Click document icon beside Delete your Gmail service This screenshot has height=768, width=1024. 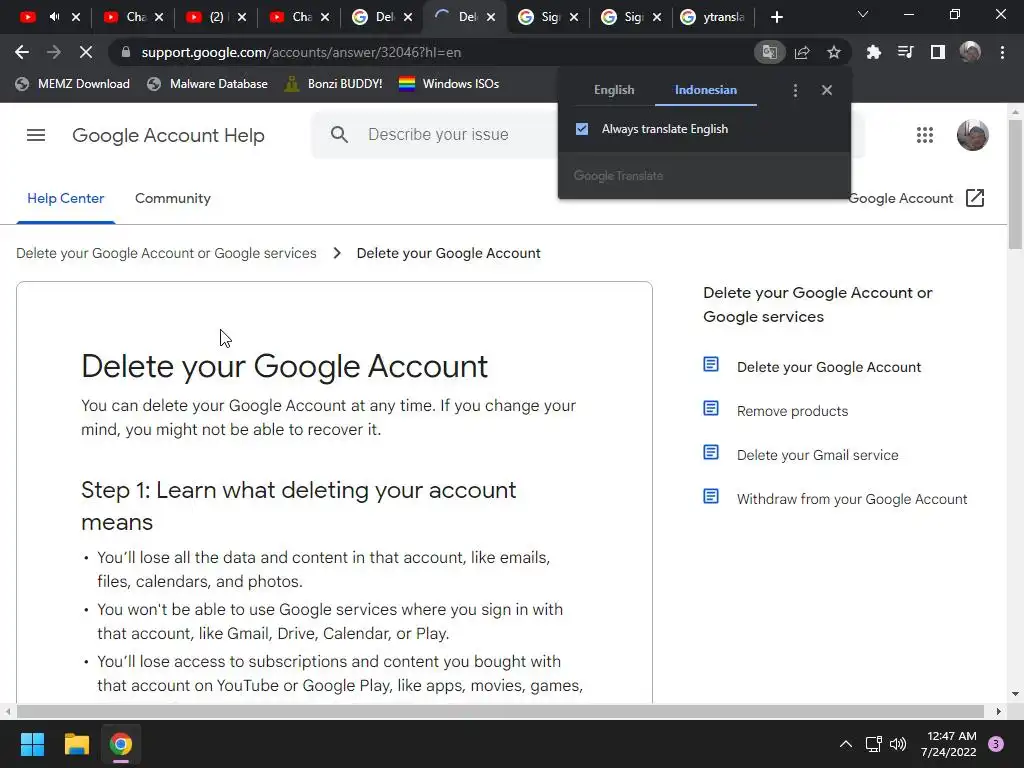[711, 453]
